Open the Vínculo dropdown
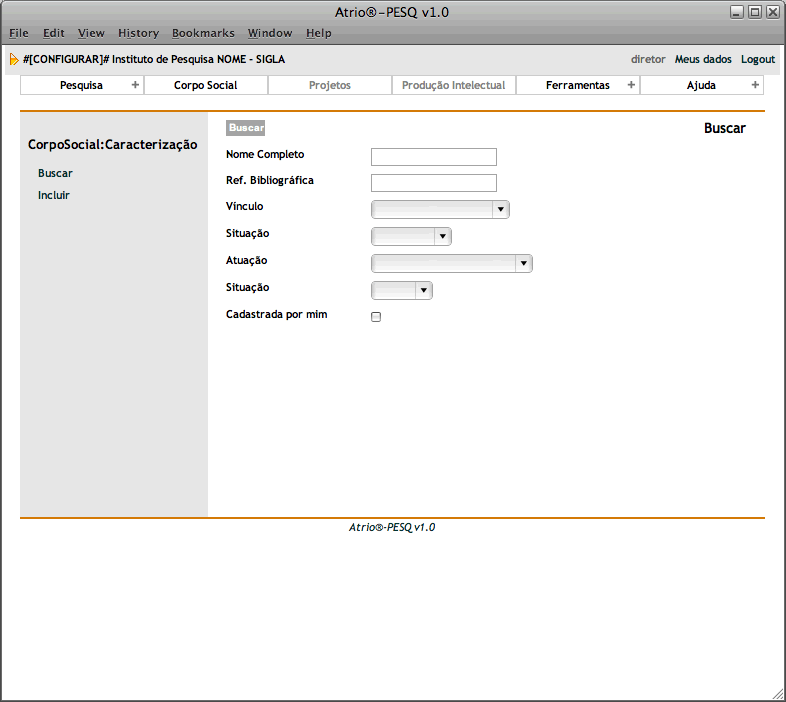 [440, 210]
